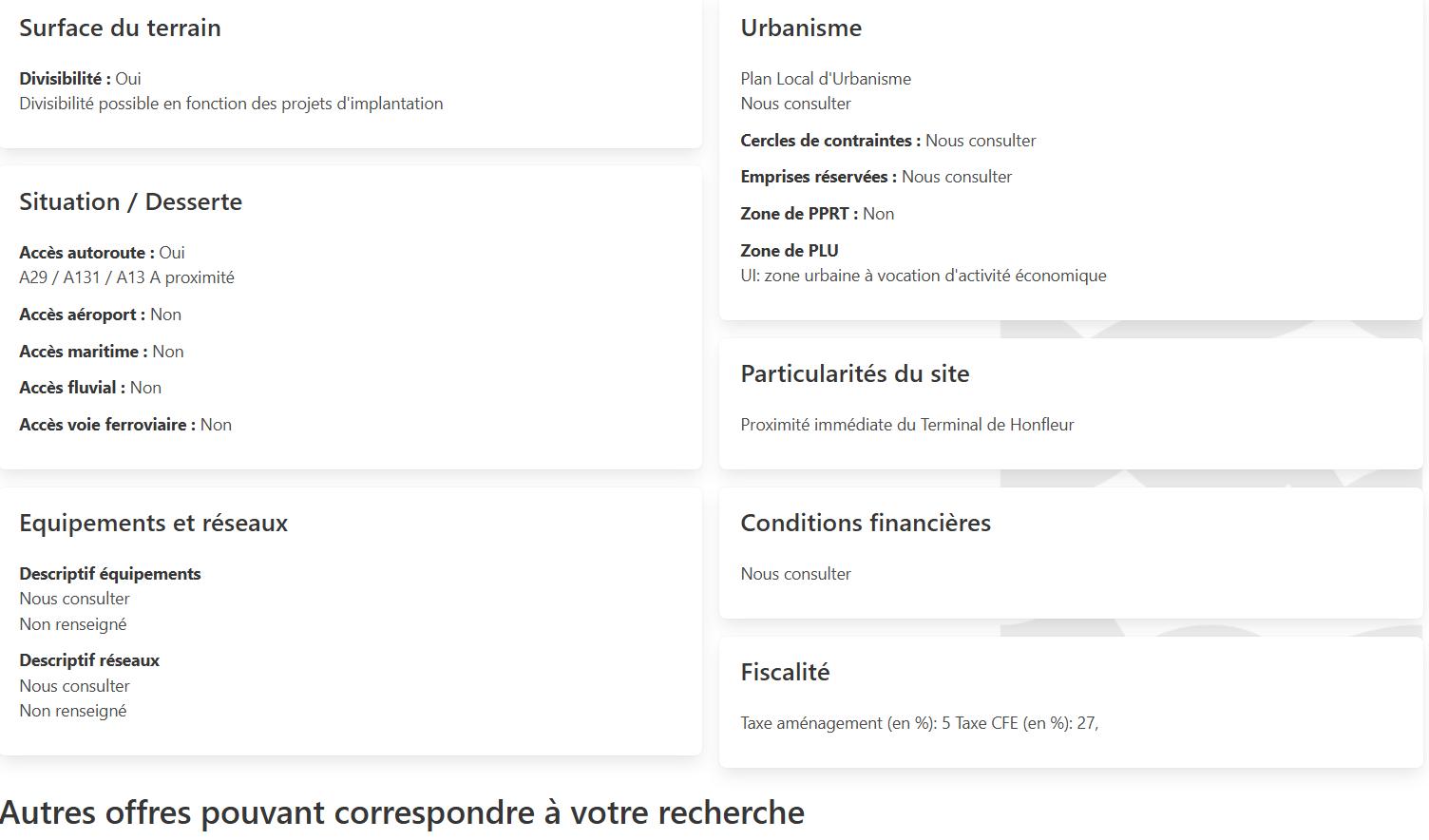Select the Descriptif équipements label

(110, 574)
